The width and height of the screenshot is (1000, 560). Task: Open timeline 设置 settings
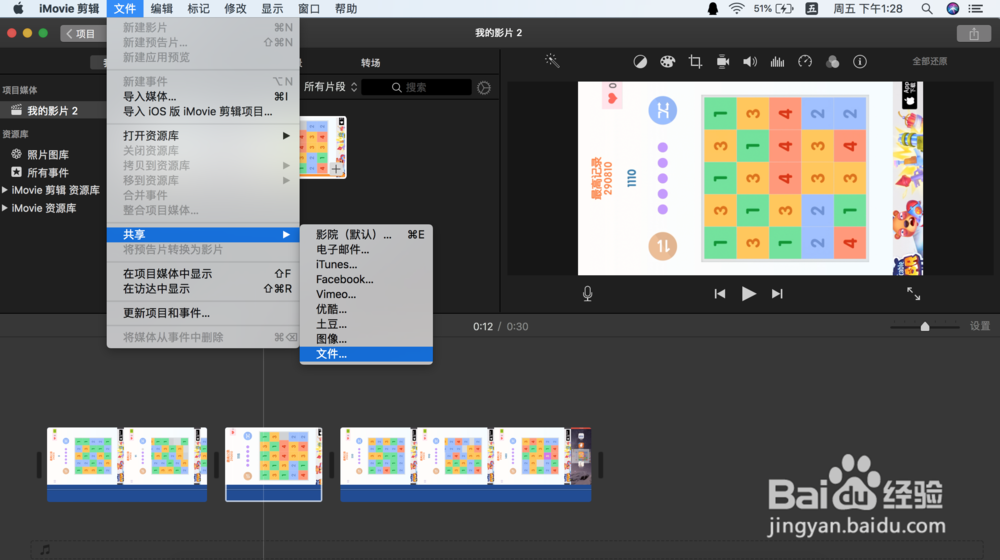point(980,326)
